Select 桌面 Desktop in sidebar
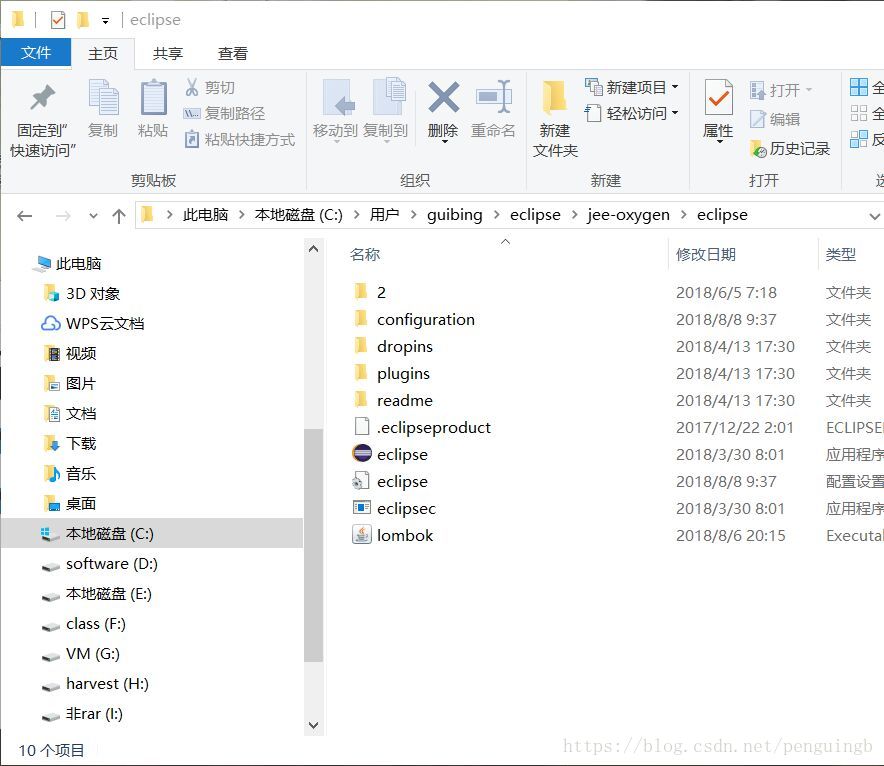The image size is (884, 766). [69, 503]
